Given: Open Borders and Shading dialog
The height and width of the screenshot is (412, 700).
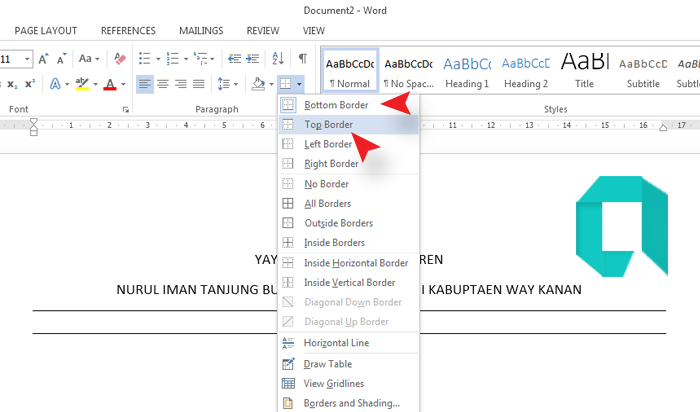Looking at the screenshot, I should [348, 403].
